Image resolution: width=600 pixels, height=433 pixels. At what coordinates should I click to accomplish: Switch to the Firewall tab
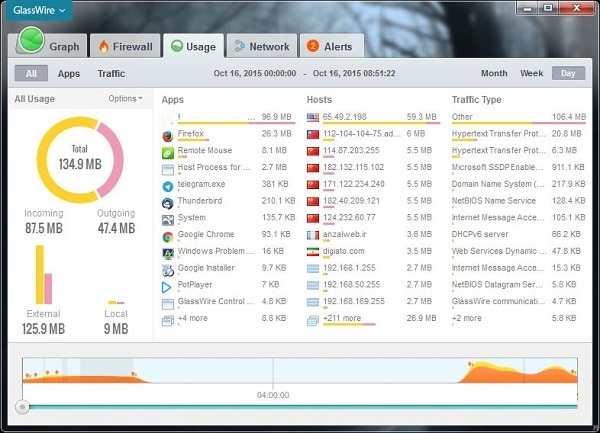pyautogui.click(x=125, y=46)
